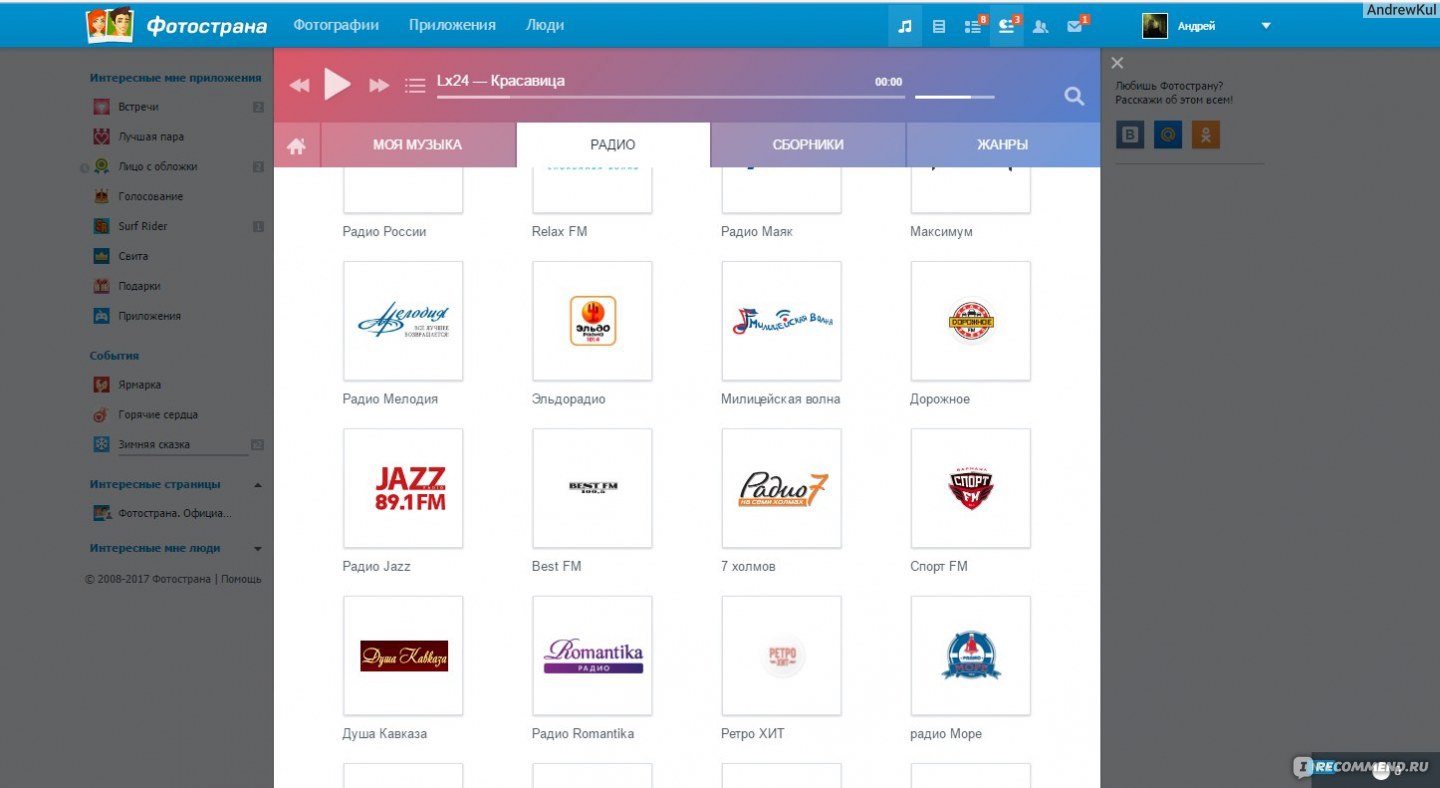Open Андрей profile avatar
This screenshot has width=1440, height=788.
tap(1155, 26)
